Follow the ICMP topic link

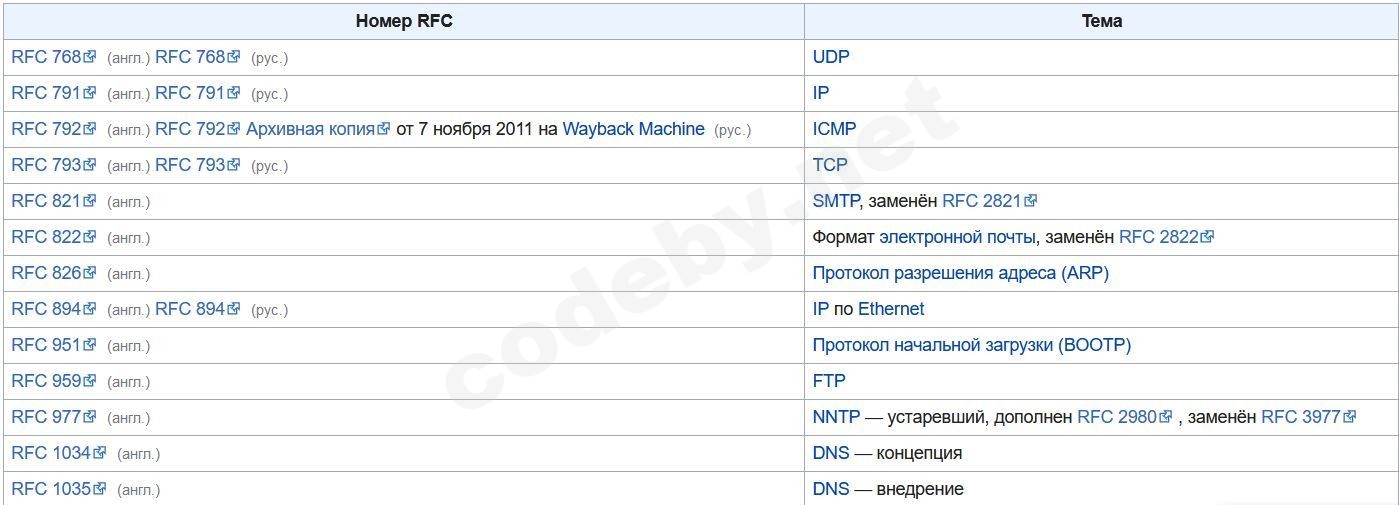coord(834,129)
